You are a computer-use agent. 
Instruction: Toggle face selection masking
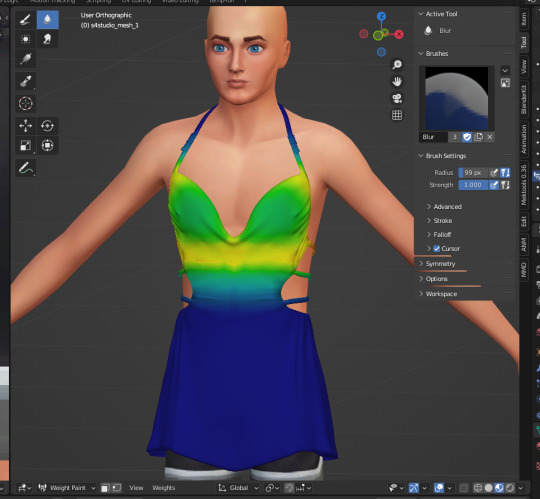(x=105, y=488)
